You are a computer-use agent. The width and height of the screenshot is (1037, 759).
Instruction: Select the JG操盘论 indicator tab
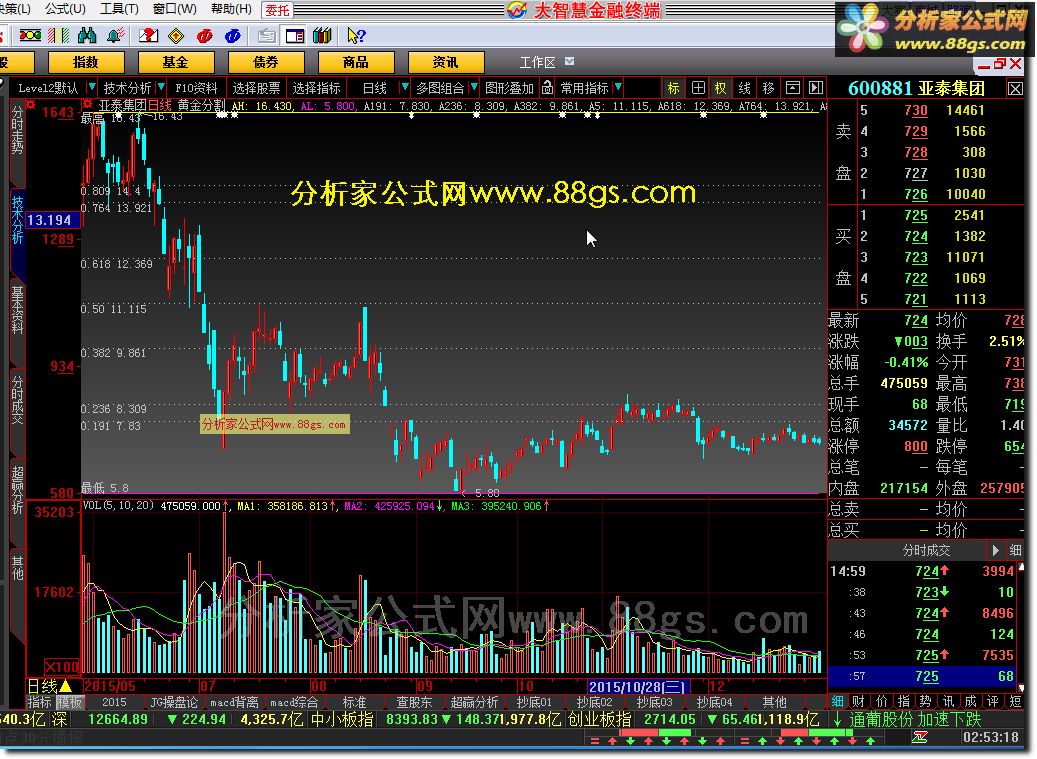pyautogui.click(x=174, y=702)
